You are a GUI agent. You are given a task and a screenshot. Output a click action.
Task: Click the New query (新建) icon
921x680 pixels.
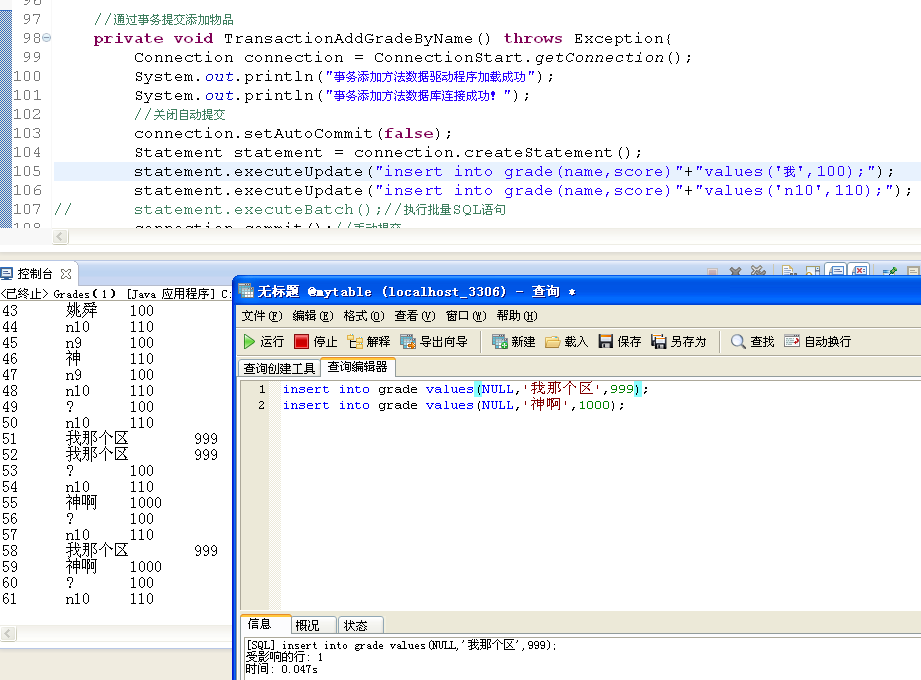pyautogui.click(x=499, y=342)
